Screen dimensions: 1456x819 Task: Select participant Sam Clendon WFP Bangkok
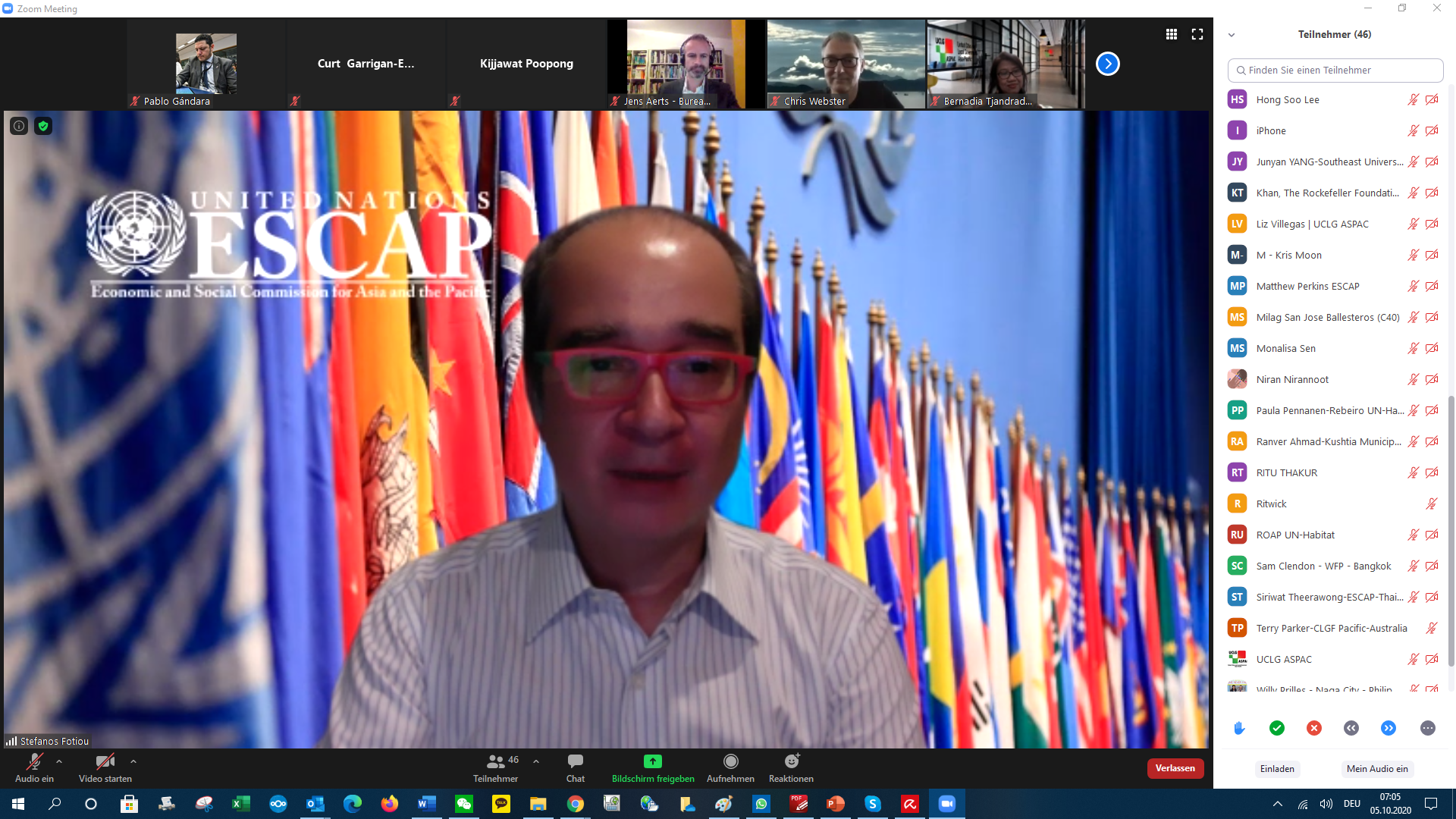(1334, 566)
